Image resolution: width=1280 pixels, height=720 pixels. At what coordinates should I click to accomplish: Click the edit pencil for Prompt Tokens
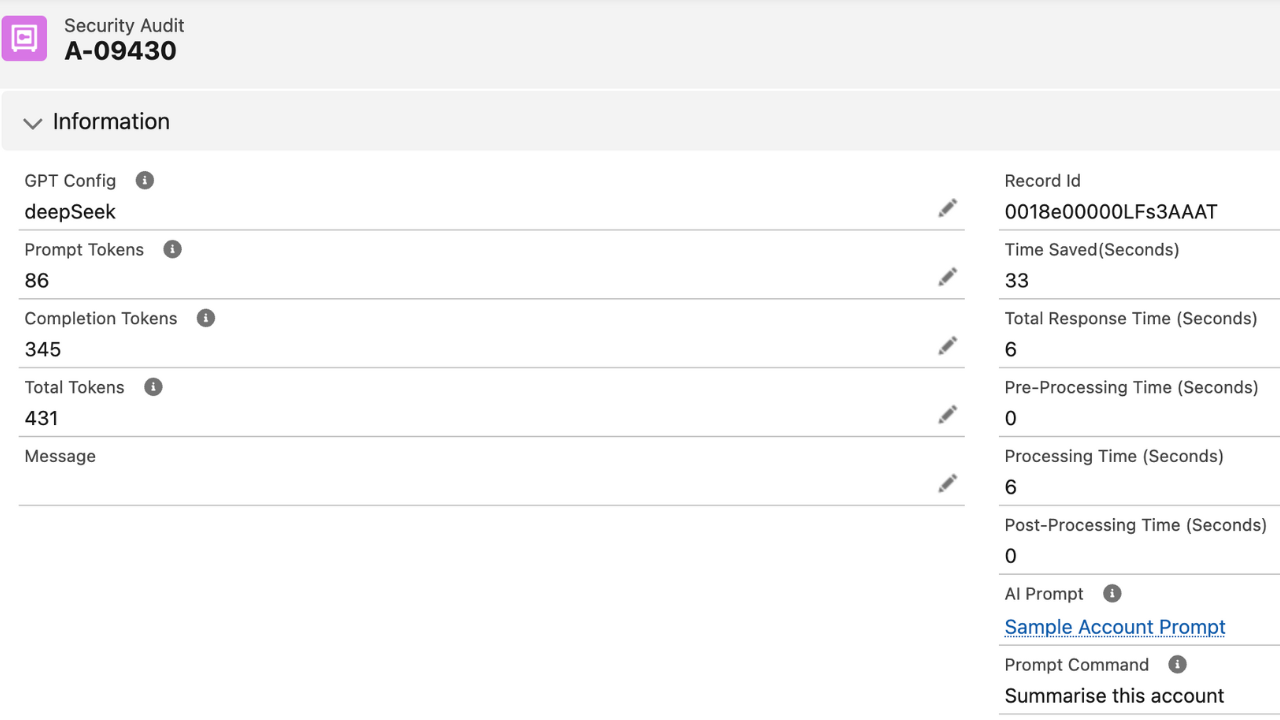click(x=947, y=276)
